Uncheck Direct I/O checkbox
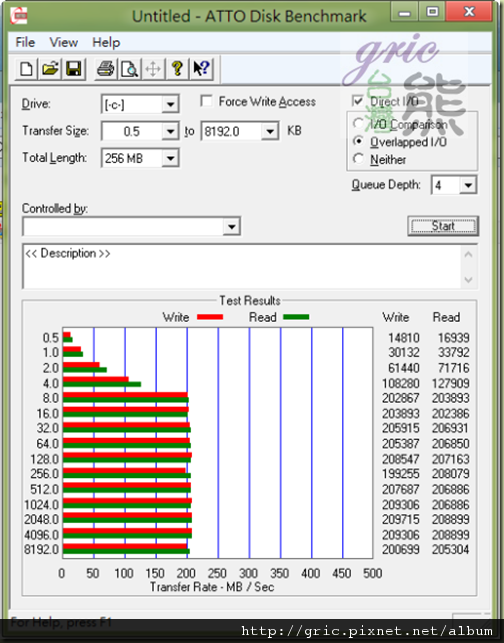The image size is (504, 643). pyautogui.click(x=358, y=100)
